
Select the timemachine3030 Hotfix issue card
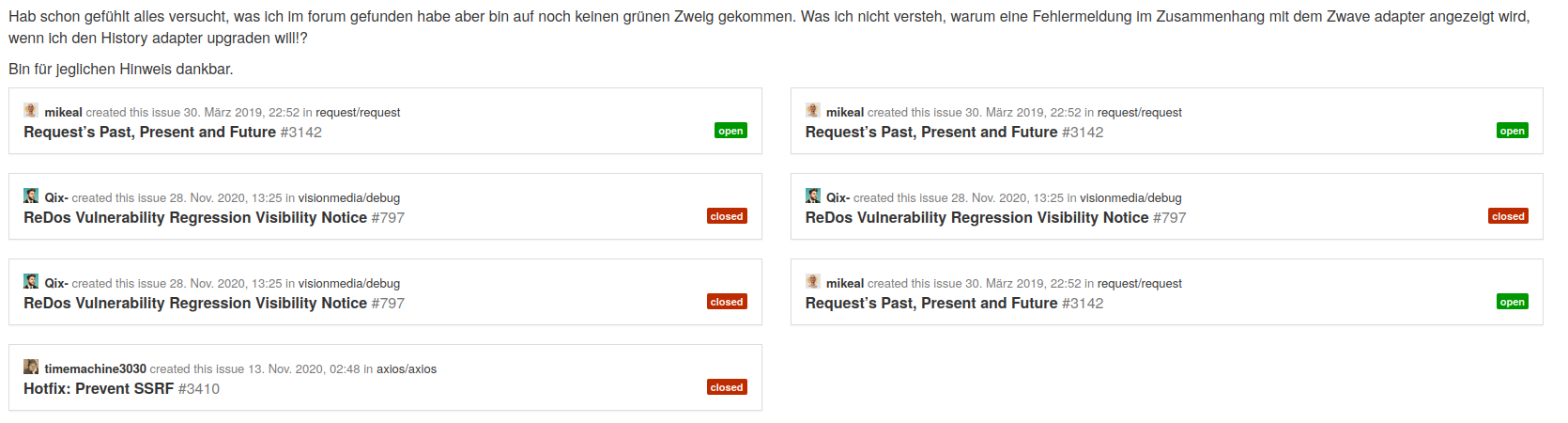point(385,378)
